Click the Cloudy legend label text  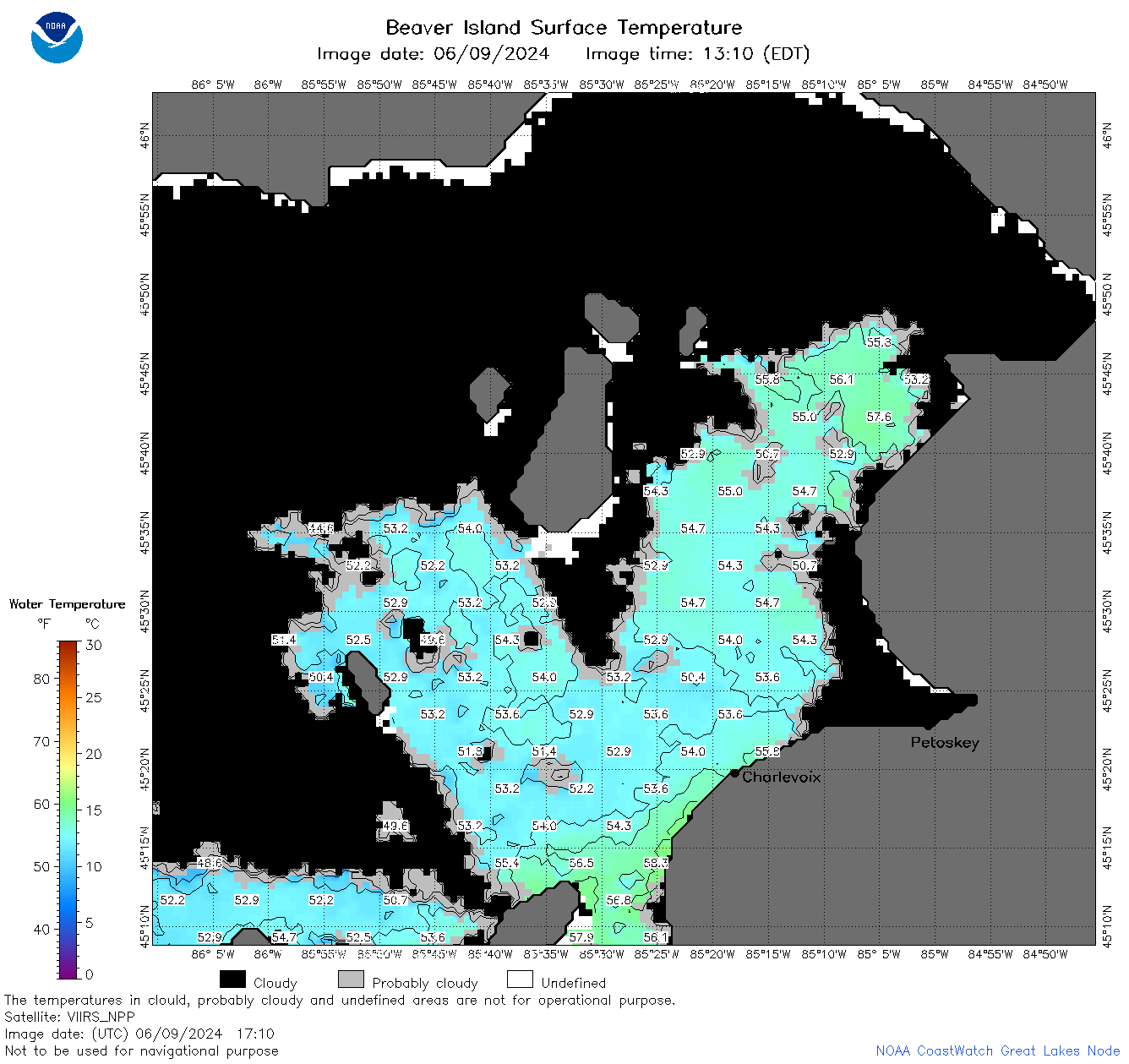point(275,983)
